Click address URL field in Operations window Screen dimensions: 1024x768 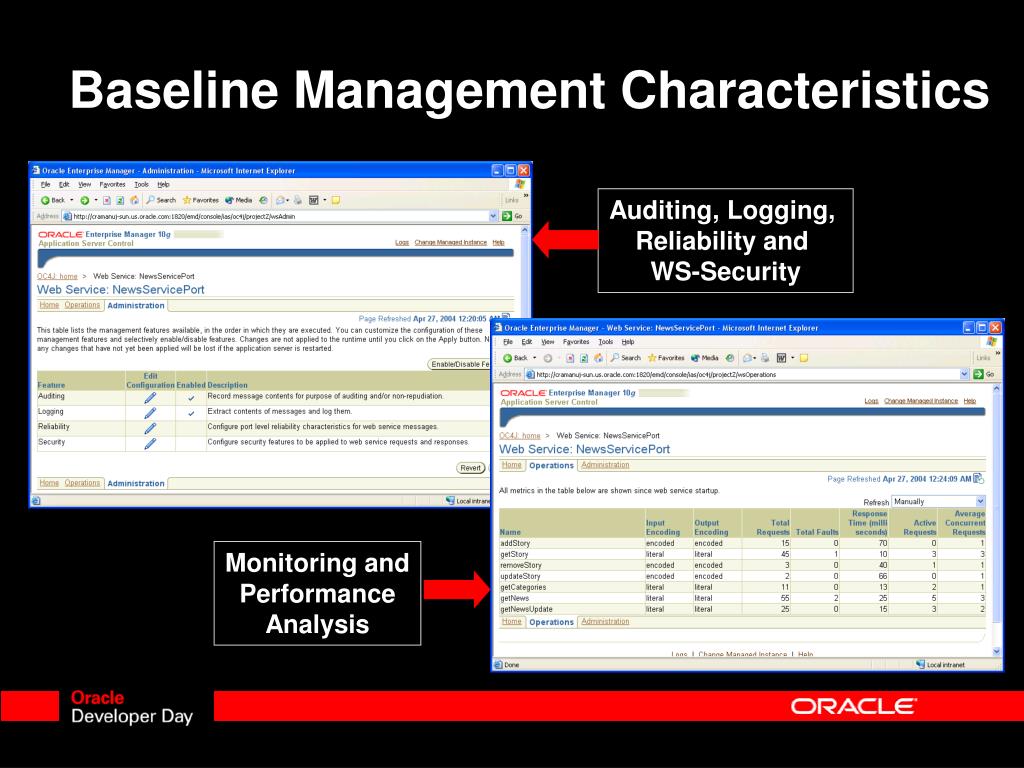pos(748,375)
